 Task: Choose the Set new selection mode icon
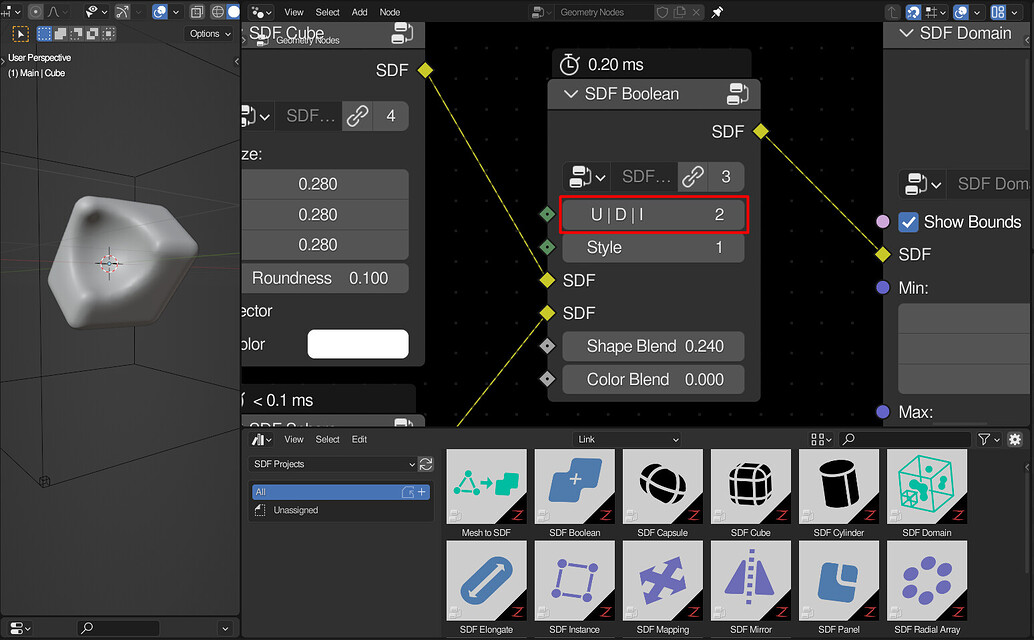click(44, 34)
